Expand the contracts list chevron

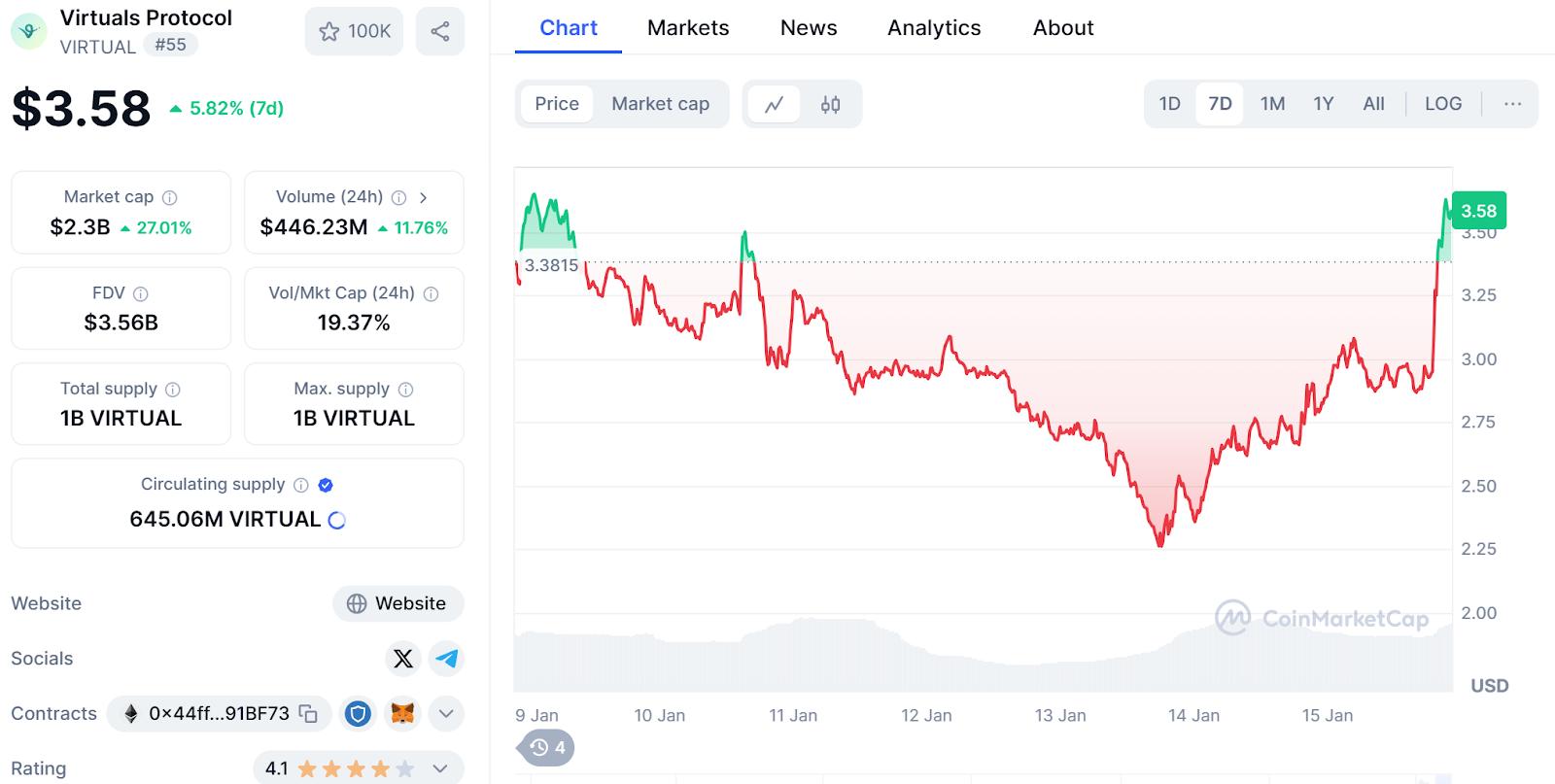click(x=446, y=714)
